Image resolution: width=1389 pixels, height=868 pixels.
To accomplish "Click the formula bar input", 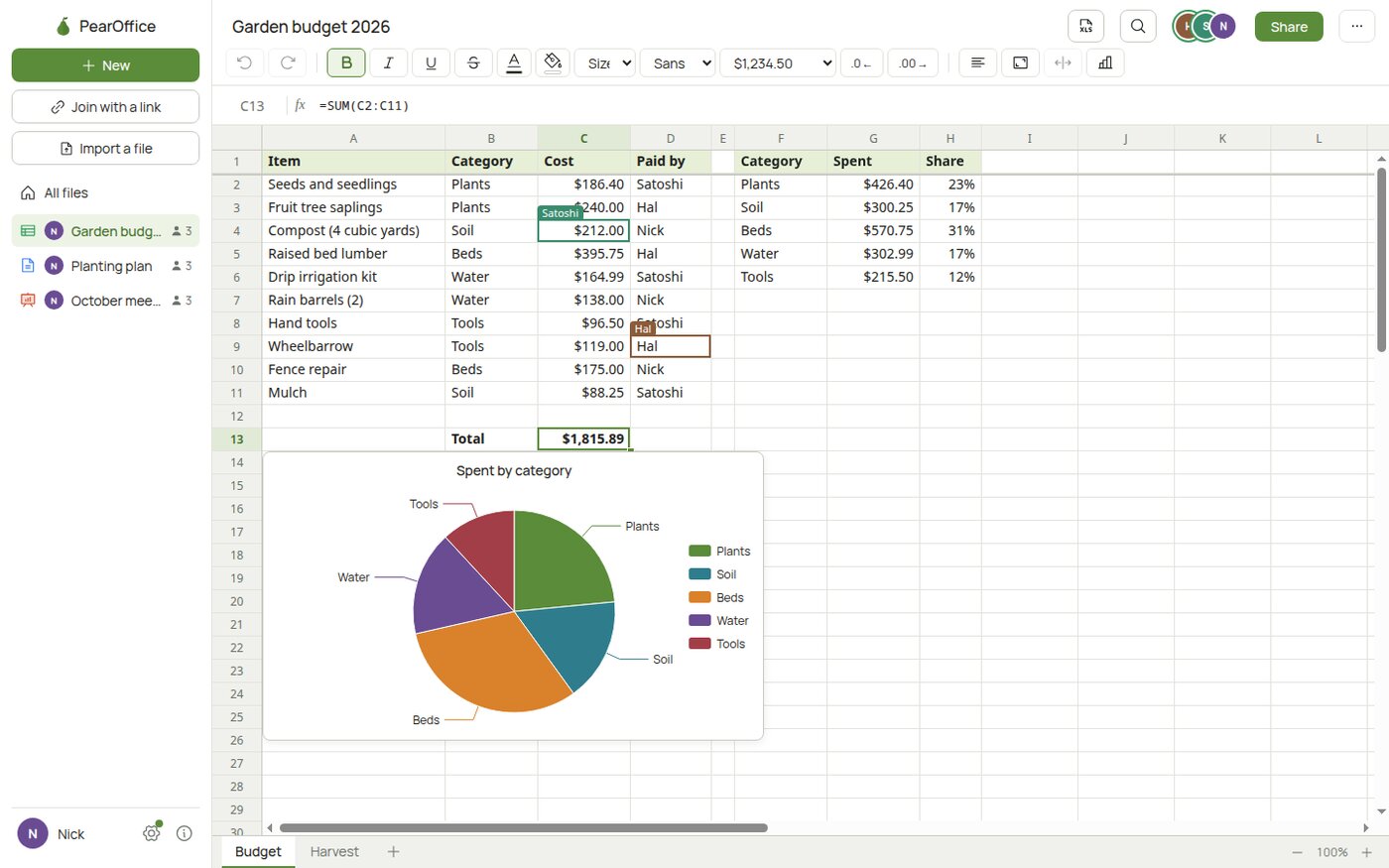I will [848, 105].
